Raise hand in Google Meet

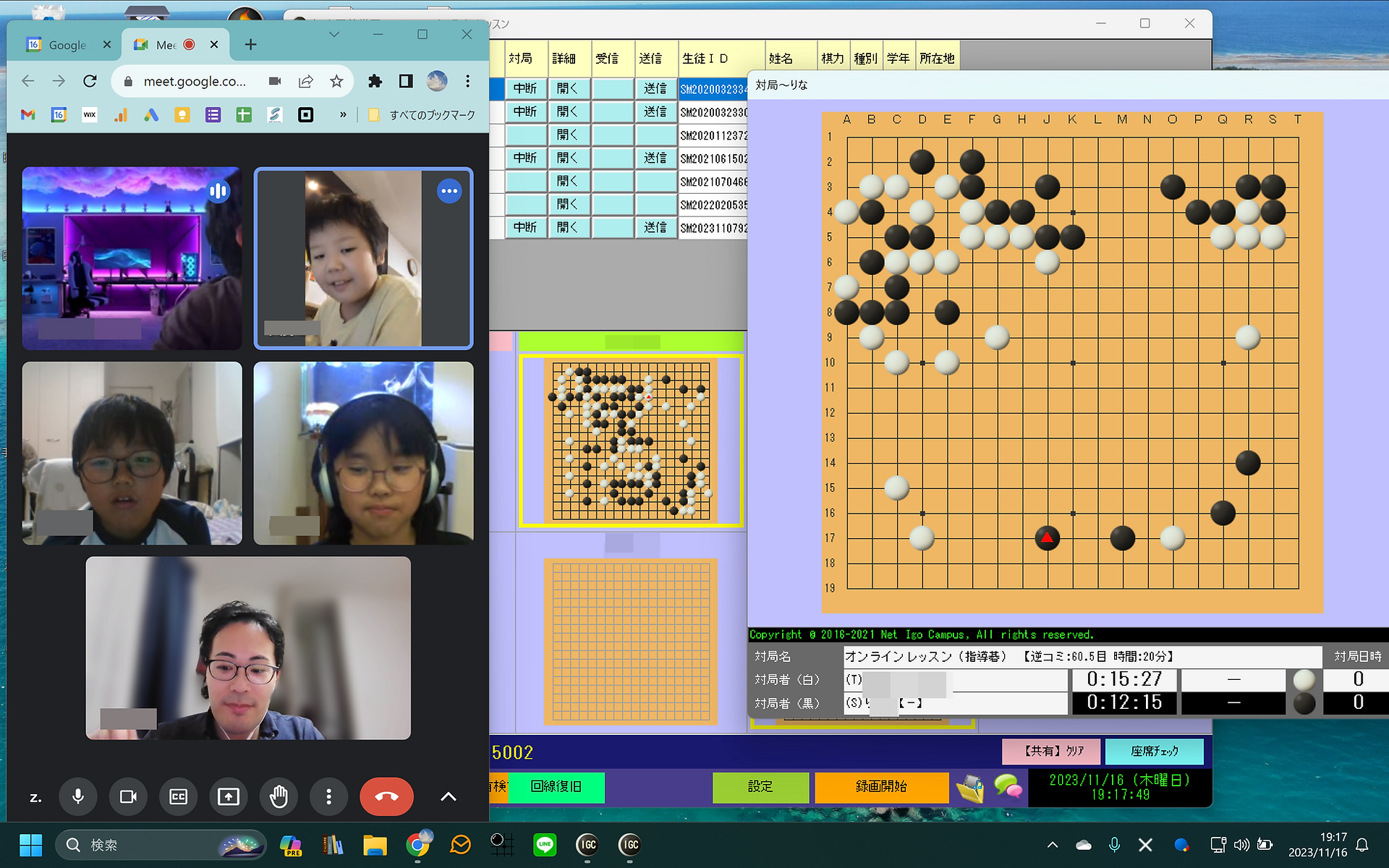coord(279,796)
